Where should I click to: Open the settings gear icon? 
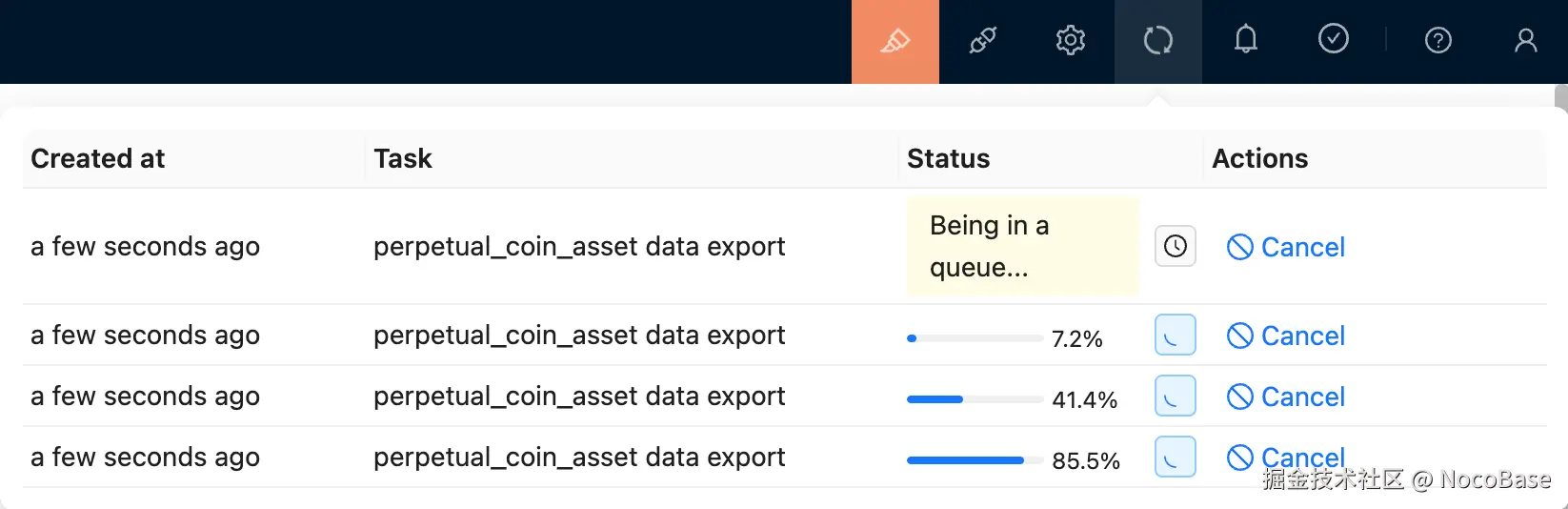(1071, 41)
